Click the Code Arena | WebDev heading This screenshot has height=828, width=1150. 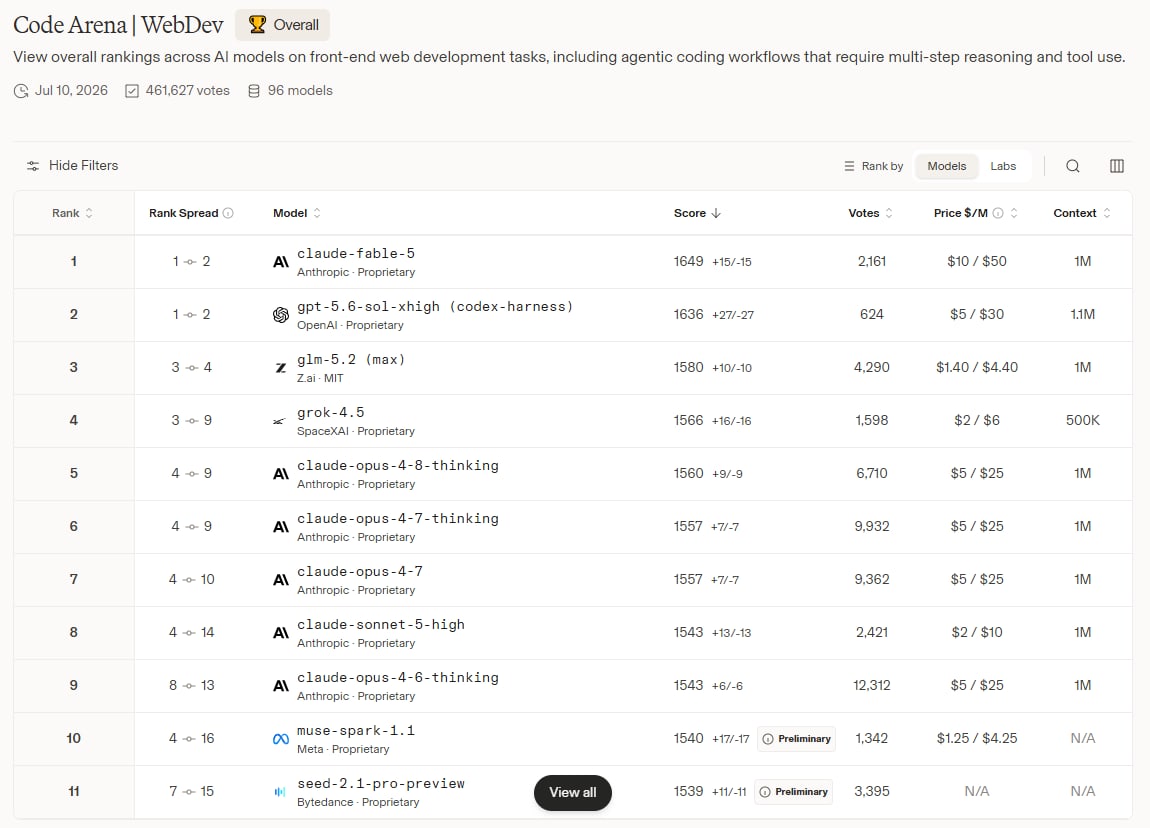coord(118,25)
